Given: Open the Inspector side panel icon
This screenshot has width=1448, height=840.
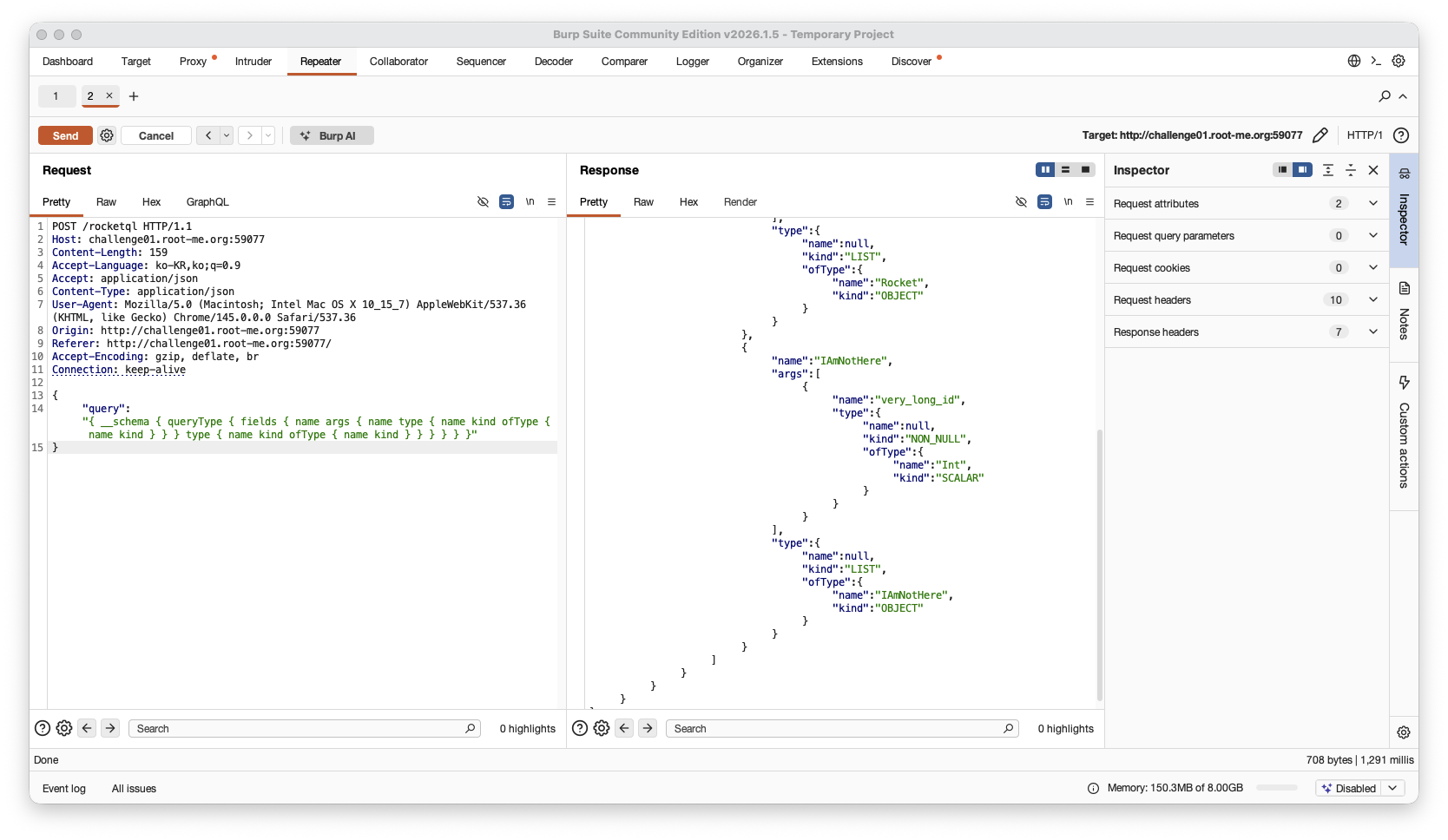Looking at the screenshot, I should tap(1405, 210).
